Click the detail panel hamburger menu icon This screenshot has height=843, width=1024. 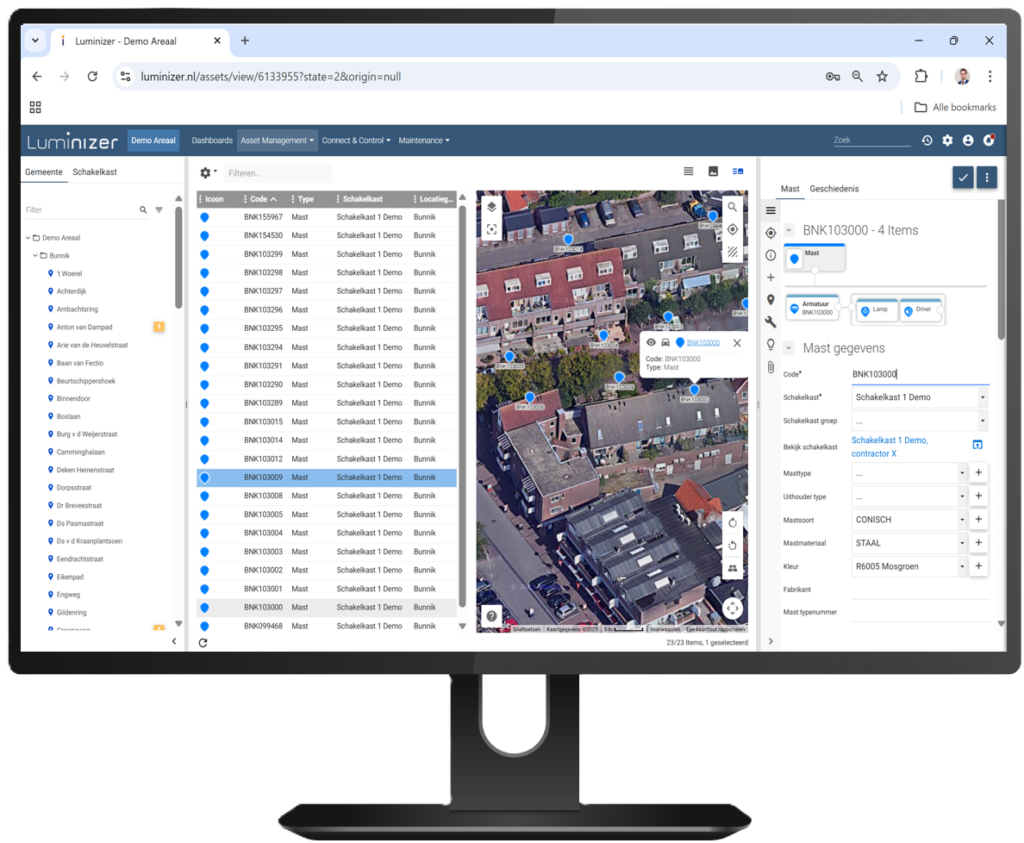pyautogui.click(x=771, y=210)
